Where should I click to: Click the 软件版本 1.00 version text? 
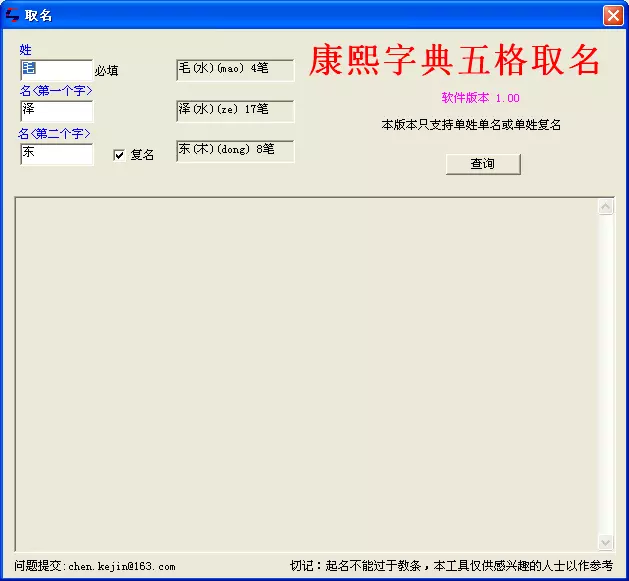point(481,98)
